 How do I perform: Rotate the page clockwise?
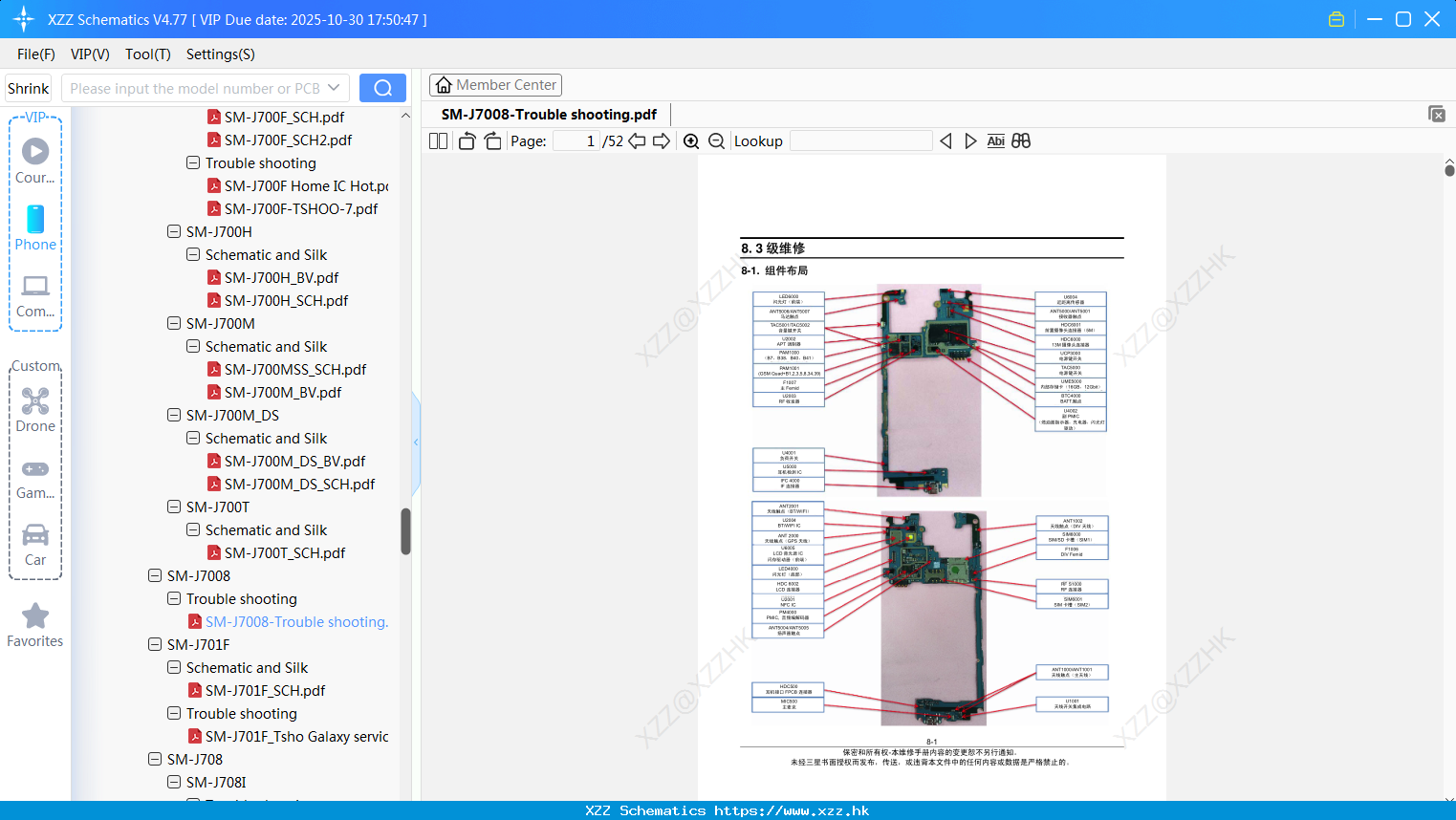pos(492,141)
